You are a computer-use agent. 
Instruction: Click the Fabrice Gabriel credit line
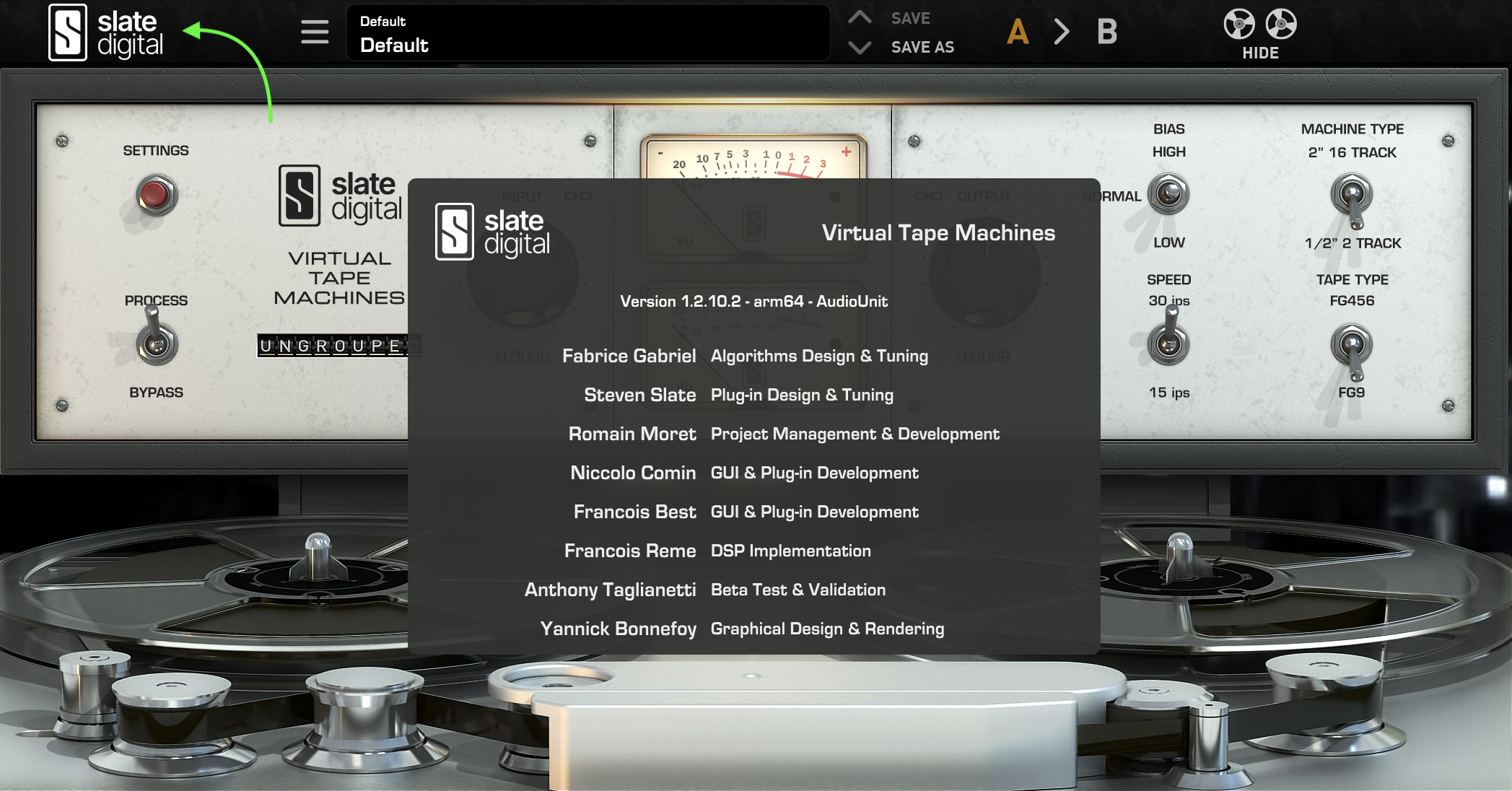click(x=745, y=356)
